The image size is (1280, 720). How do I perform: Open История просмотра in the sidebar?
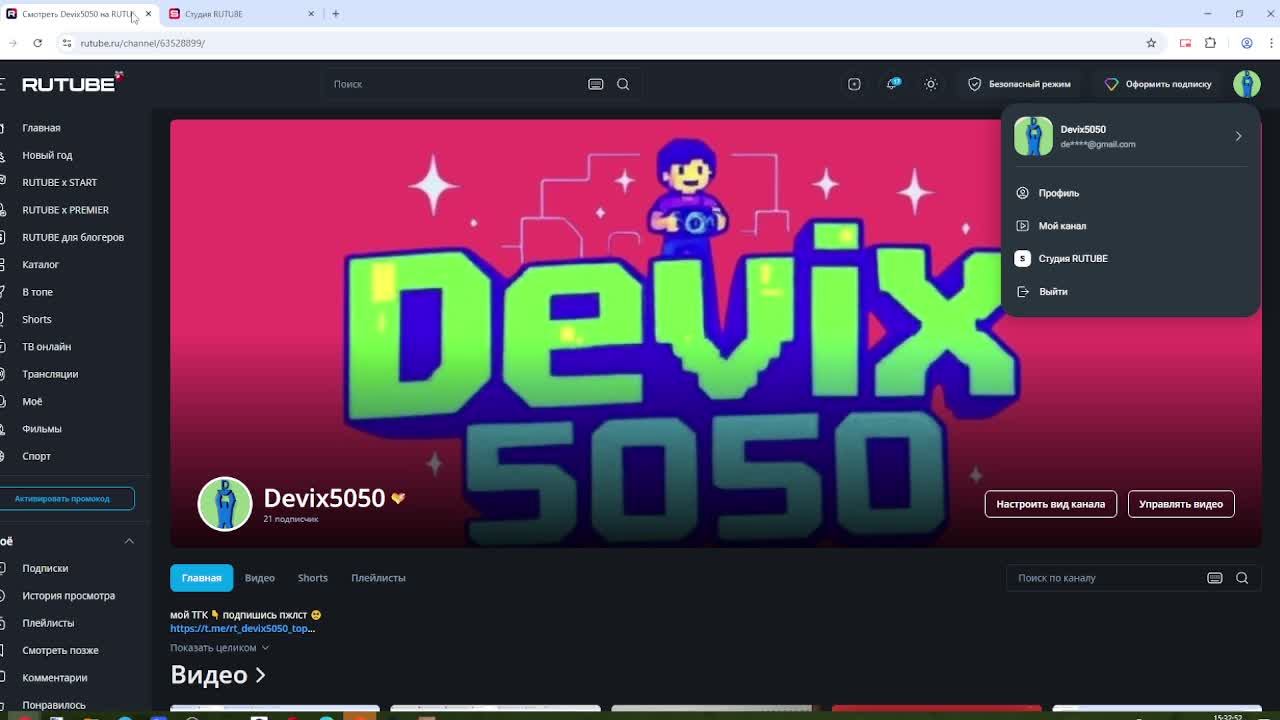click(x=68, y=596)
